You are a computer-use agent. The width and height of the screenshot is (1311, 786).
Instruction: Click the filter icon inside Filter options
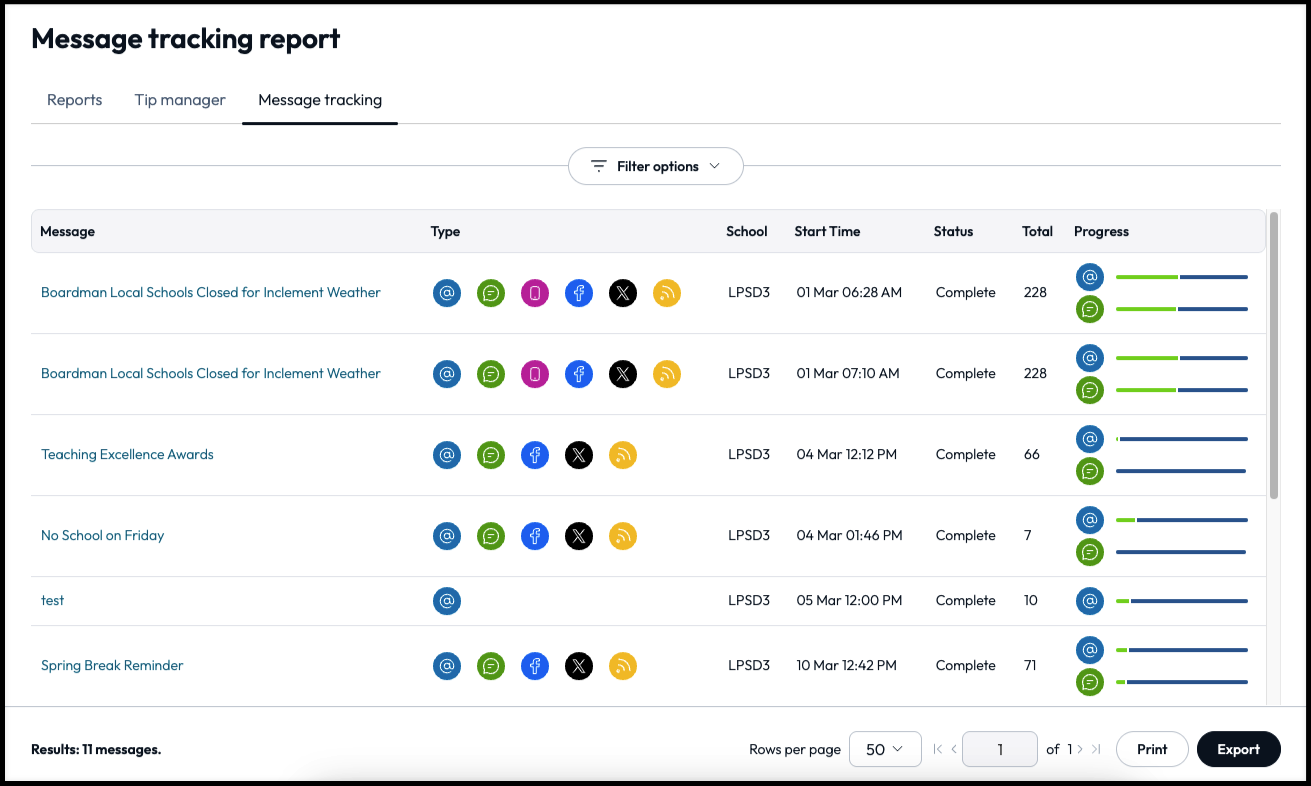599,166
